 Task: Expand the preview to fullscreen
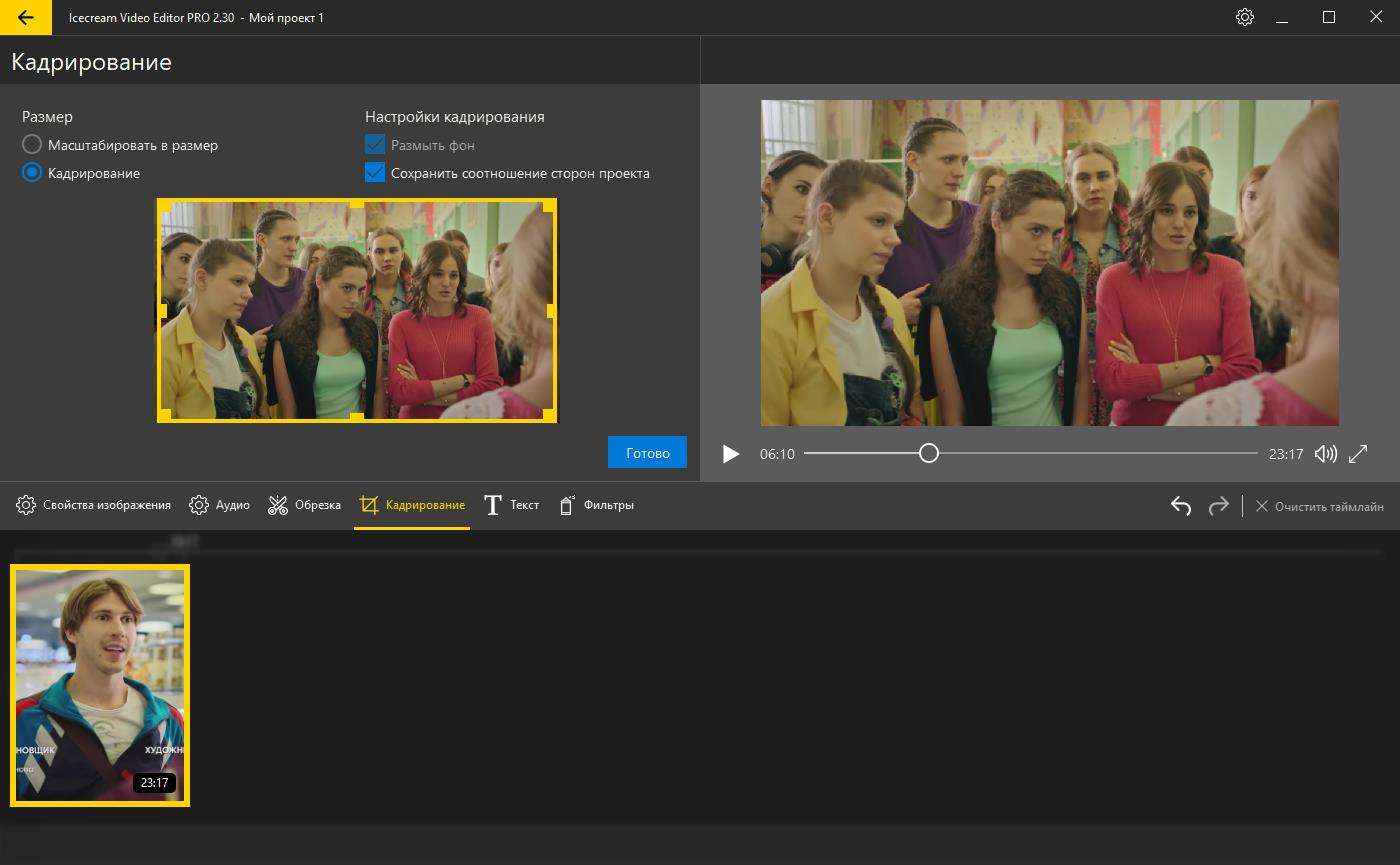1358,454
